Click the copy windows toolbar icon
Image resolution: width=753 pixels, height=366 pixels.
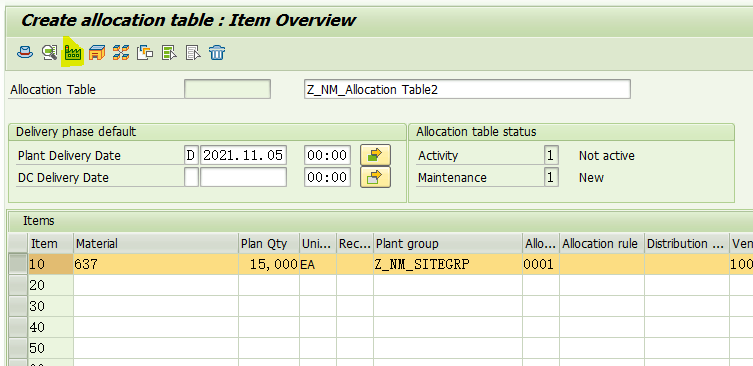click(145, 52)
